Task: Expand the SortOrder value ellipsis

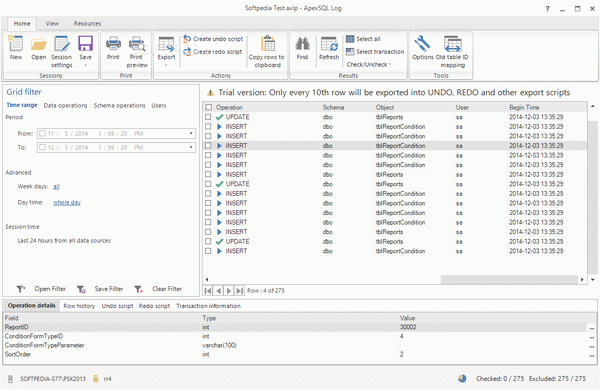Action: coord(592,355)
